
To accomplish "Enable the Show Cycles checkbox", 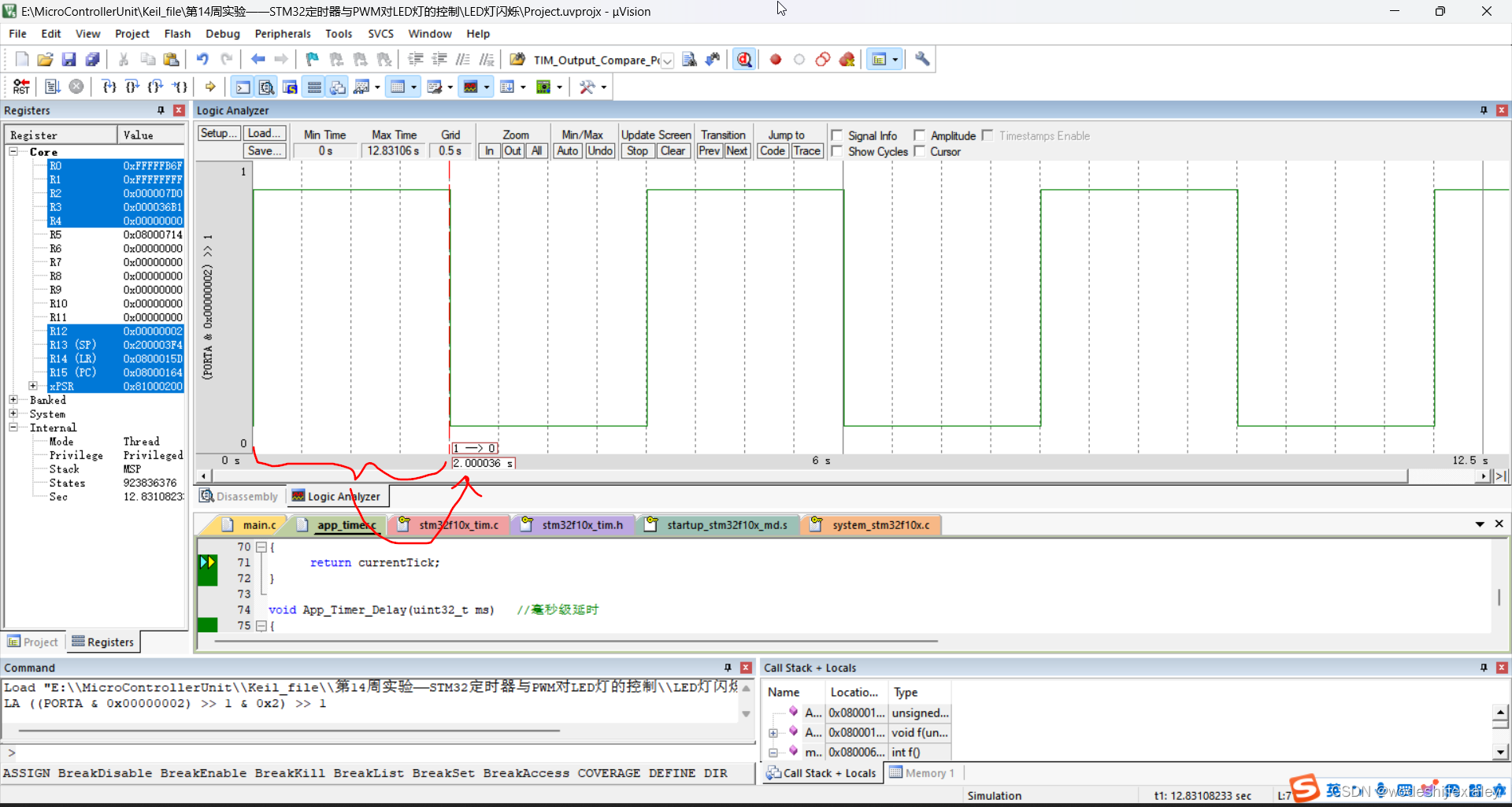I will [x=837, y=151].
